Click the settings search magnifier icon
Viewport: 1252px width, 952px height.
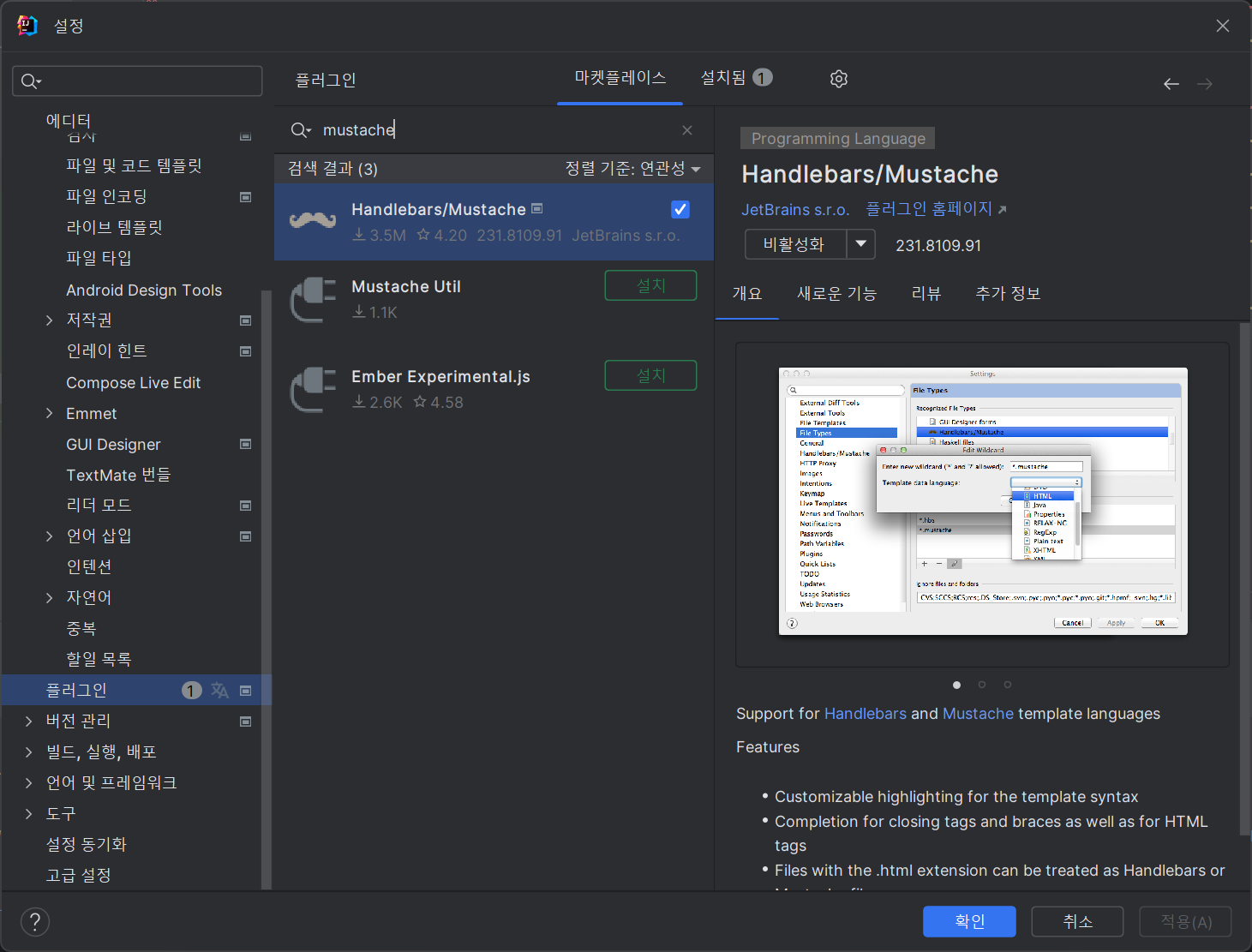[31, 81]
